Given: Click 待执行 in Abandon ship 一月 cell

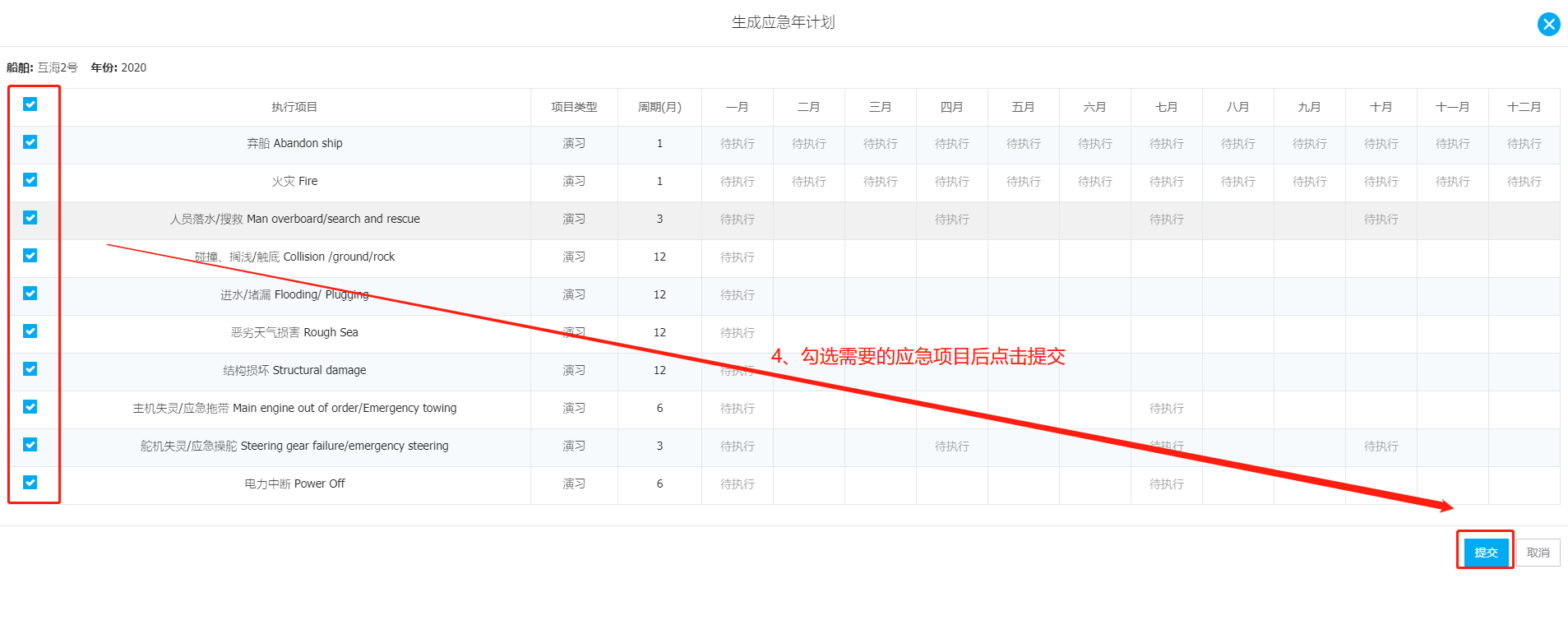Looking at the screenshot, I should (738, 144).
